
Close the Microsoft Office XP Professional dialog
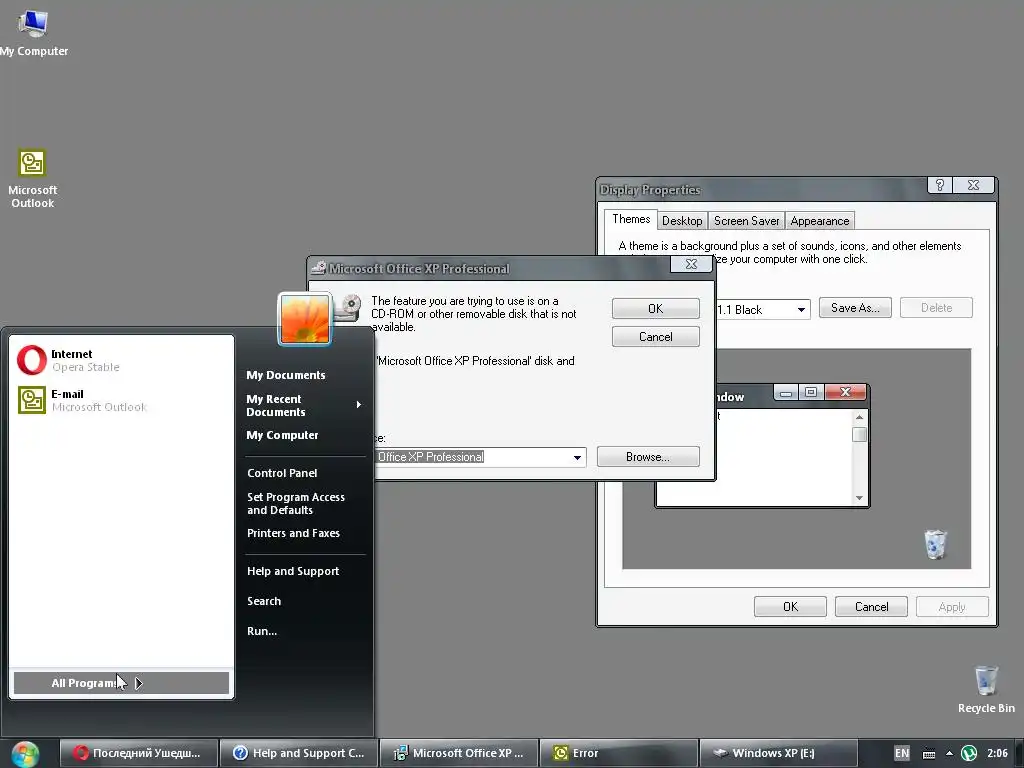coord(691,264)
